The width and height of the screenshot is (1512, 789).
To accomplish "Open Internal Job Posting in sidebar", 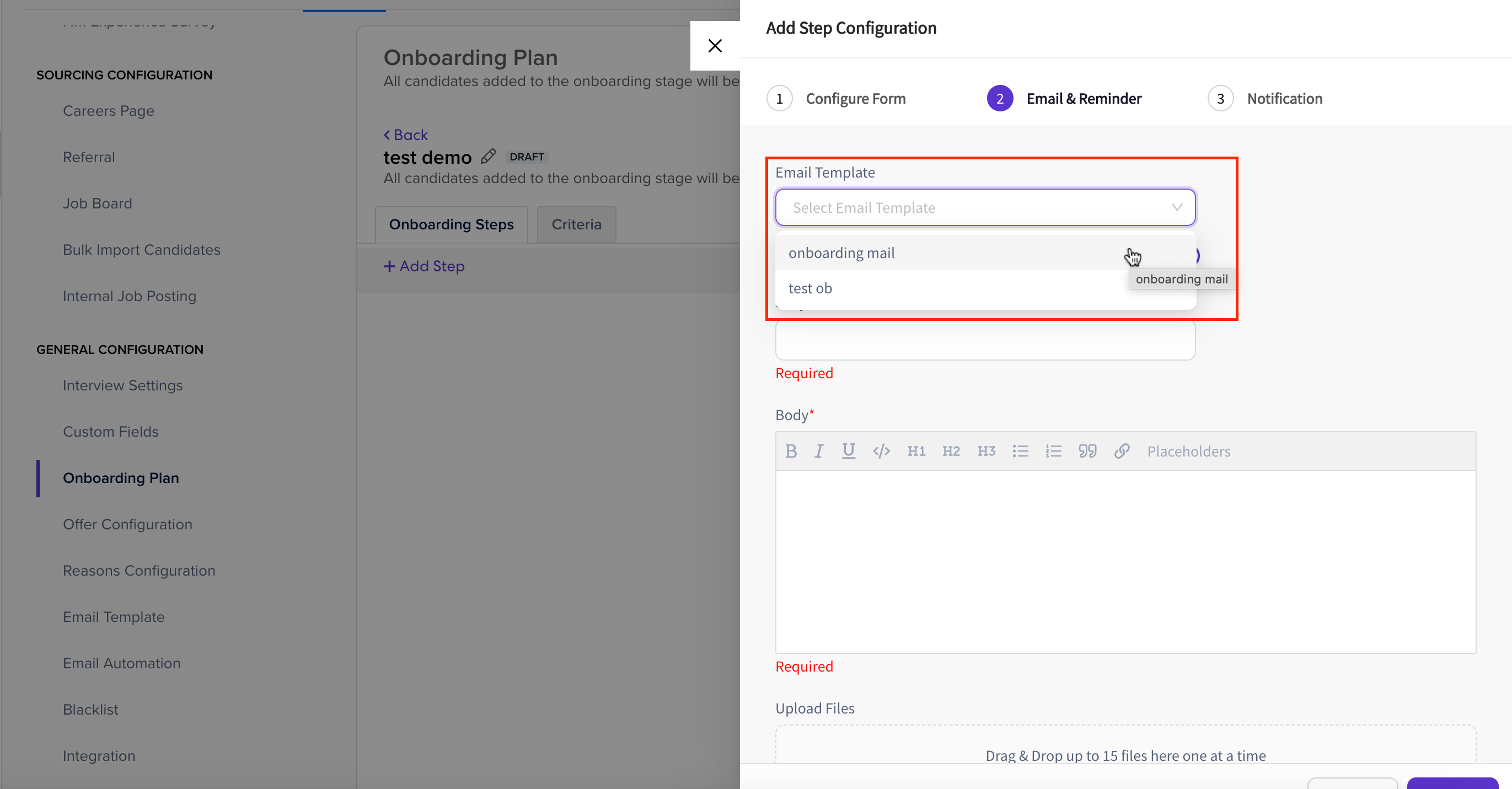I will (x=129, y=296).
